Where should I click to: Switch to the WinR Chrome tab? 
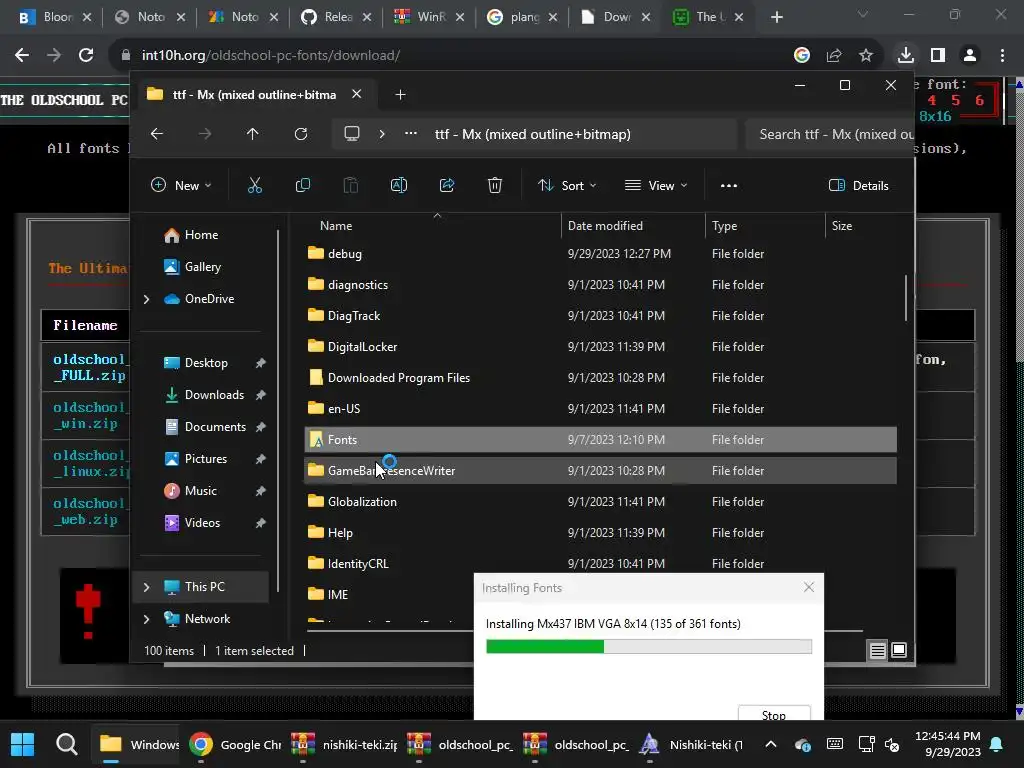click(x=429, y=17)
